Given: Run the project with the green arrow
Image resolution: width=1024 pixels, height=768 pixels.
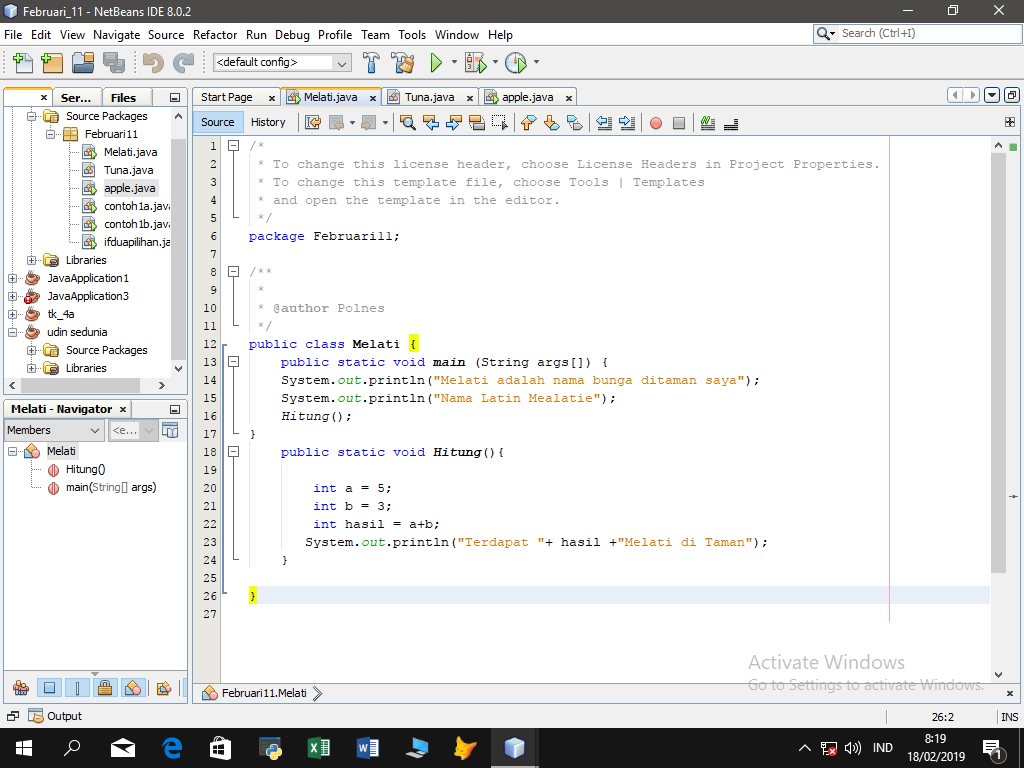Looking at the screenshot, I should (438, 62).
